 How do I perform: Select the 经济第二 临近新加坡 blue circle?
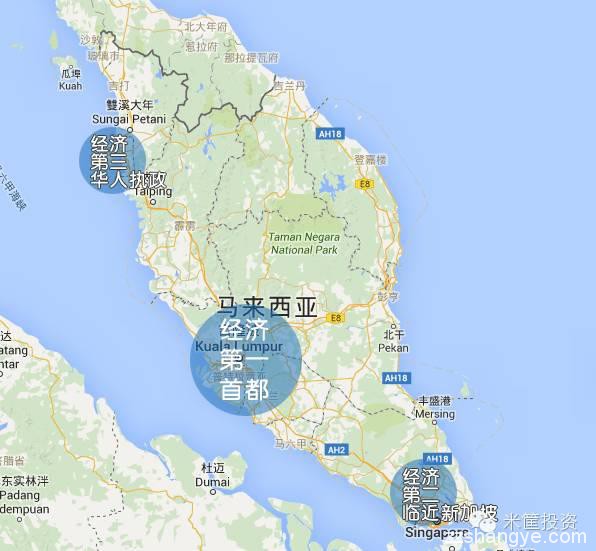click(423, 493)
